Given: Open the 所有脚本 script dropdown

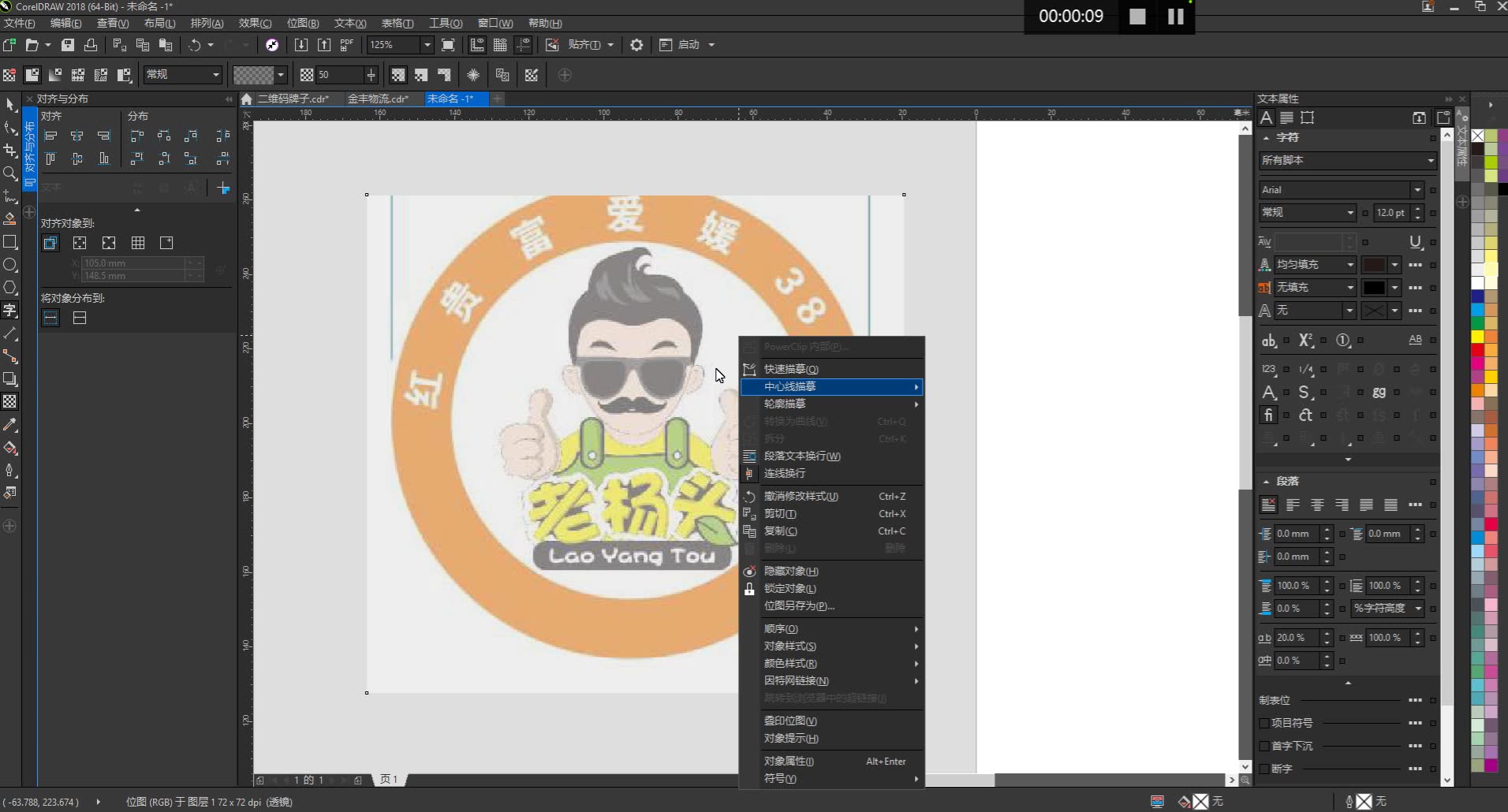Looking at the screenshot, I should pos(1430,160).
